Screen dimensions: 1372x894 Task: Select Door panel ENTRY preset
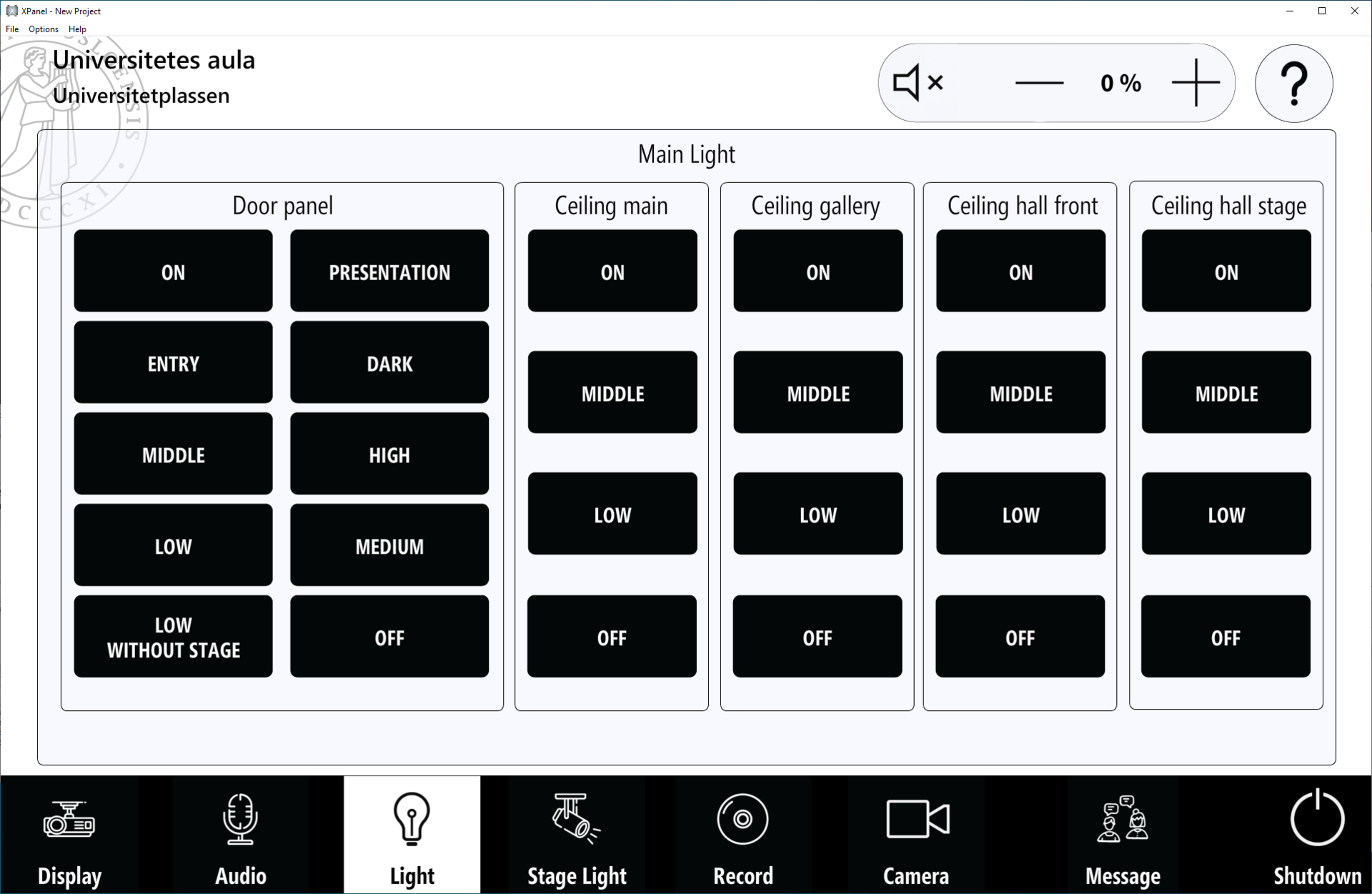(x=173, y=362)
